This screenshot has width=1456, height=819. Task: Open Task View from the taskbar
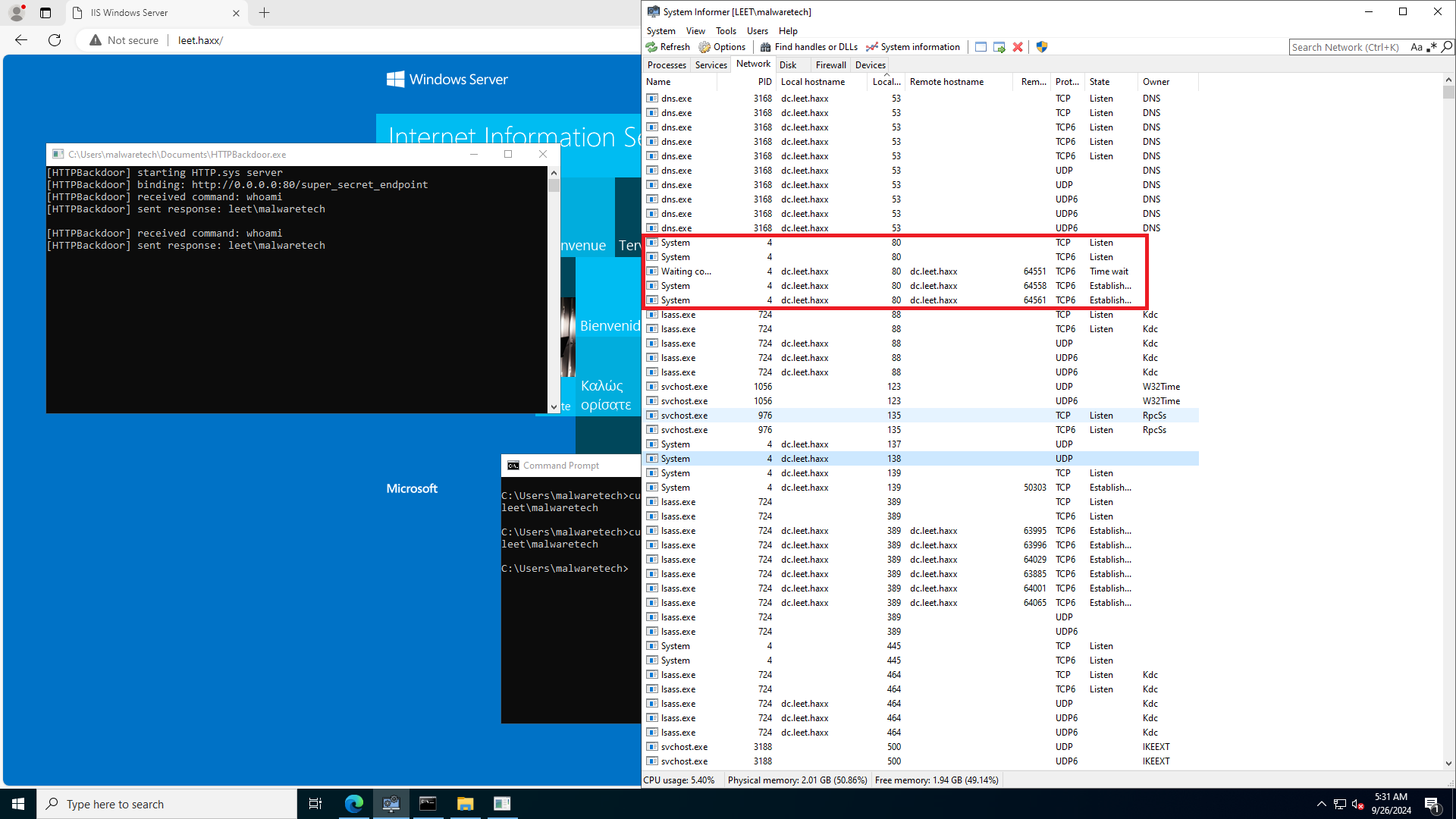pyautogui.click(x=315, y=804)
